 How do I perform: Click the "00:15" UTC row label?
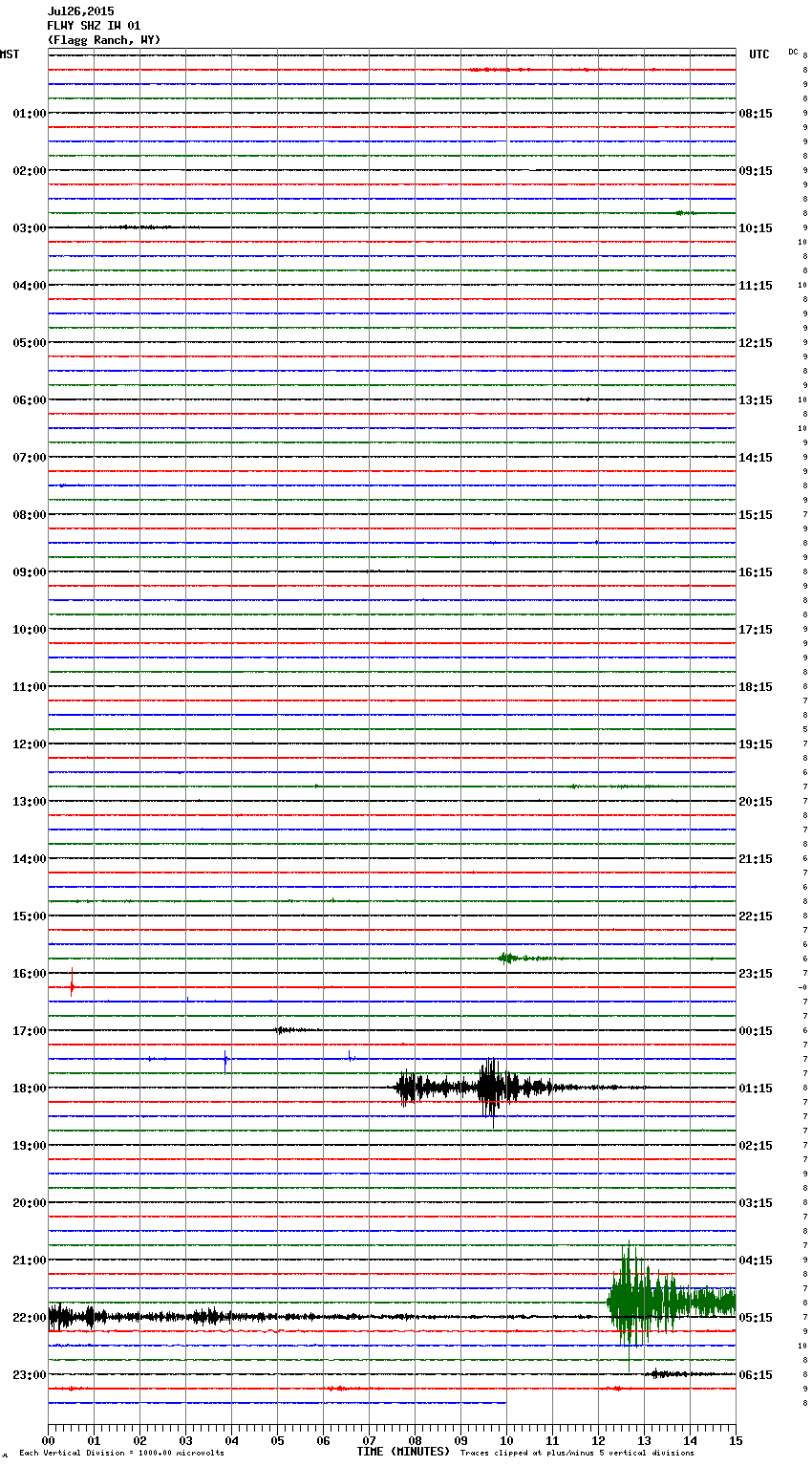(x=756, y=1031)
